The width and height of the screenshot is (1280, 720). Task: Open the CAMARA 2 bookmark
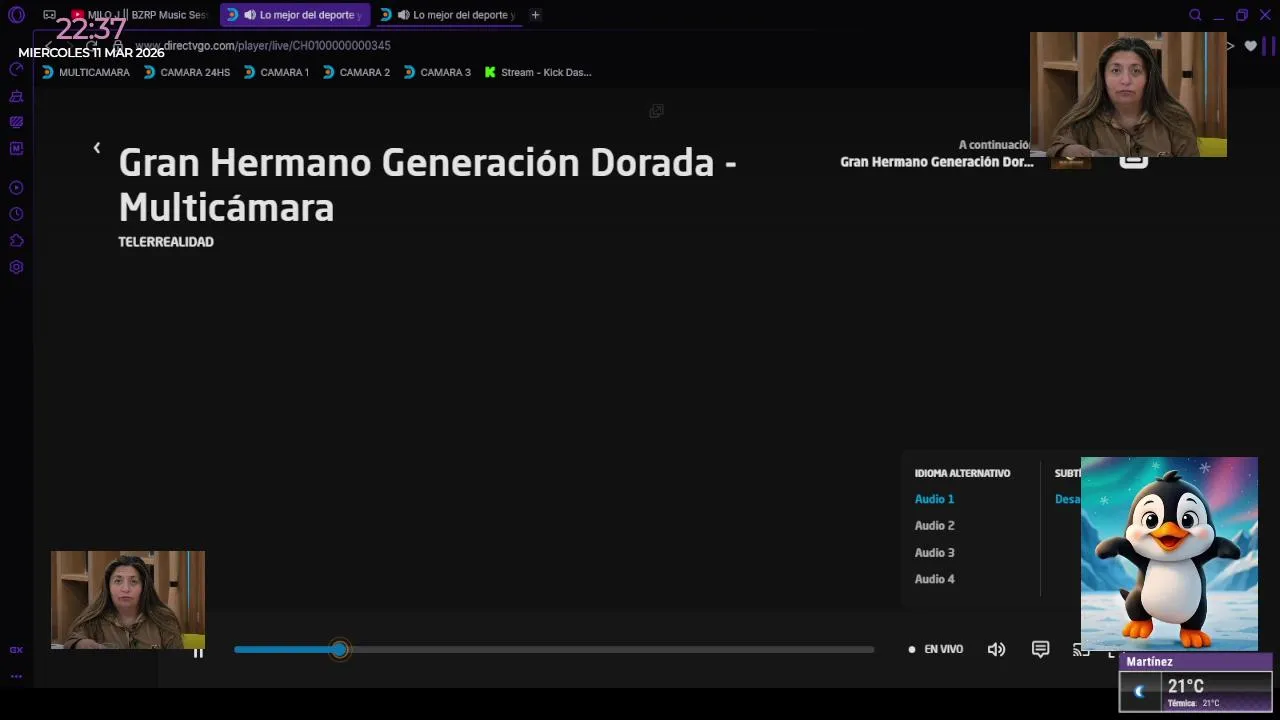click(x=356, y=72)
